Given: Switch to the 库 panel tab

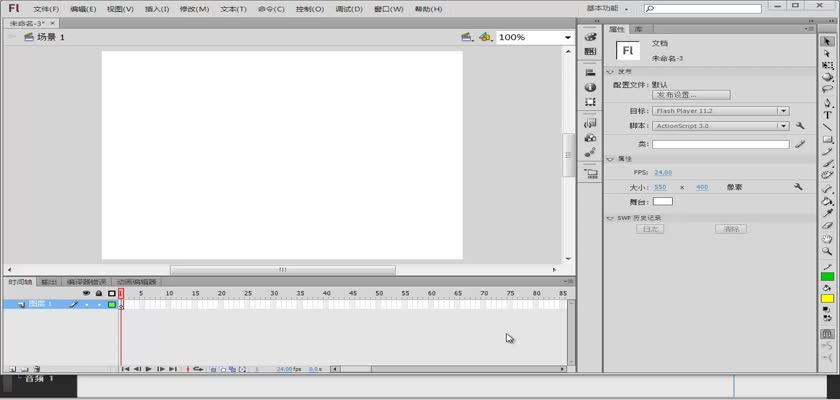Looking at the screenshot, I should (x=638, y=30).
